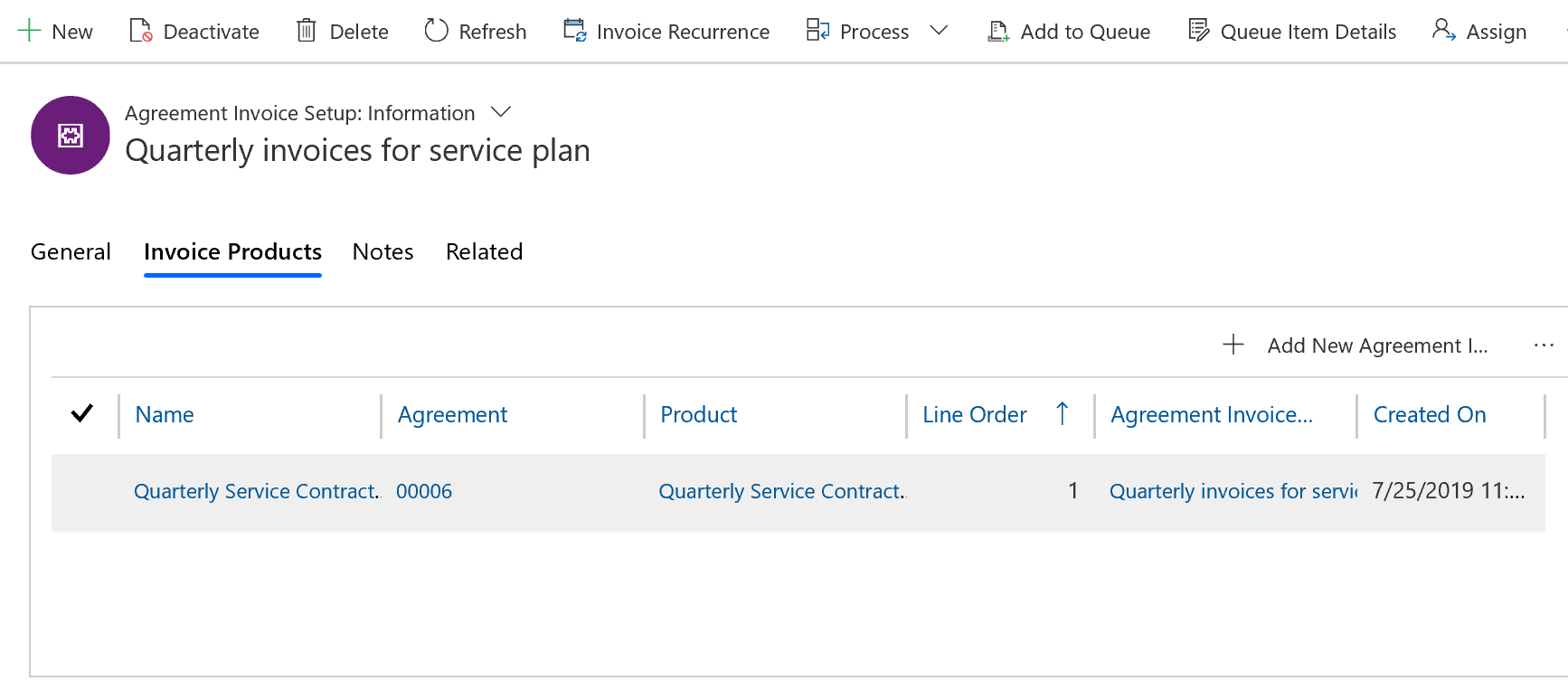This screenshot has height=700, width=1568.
Task: Click the Process flow icon
Action: (x=817, y=31)
